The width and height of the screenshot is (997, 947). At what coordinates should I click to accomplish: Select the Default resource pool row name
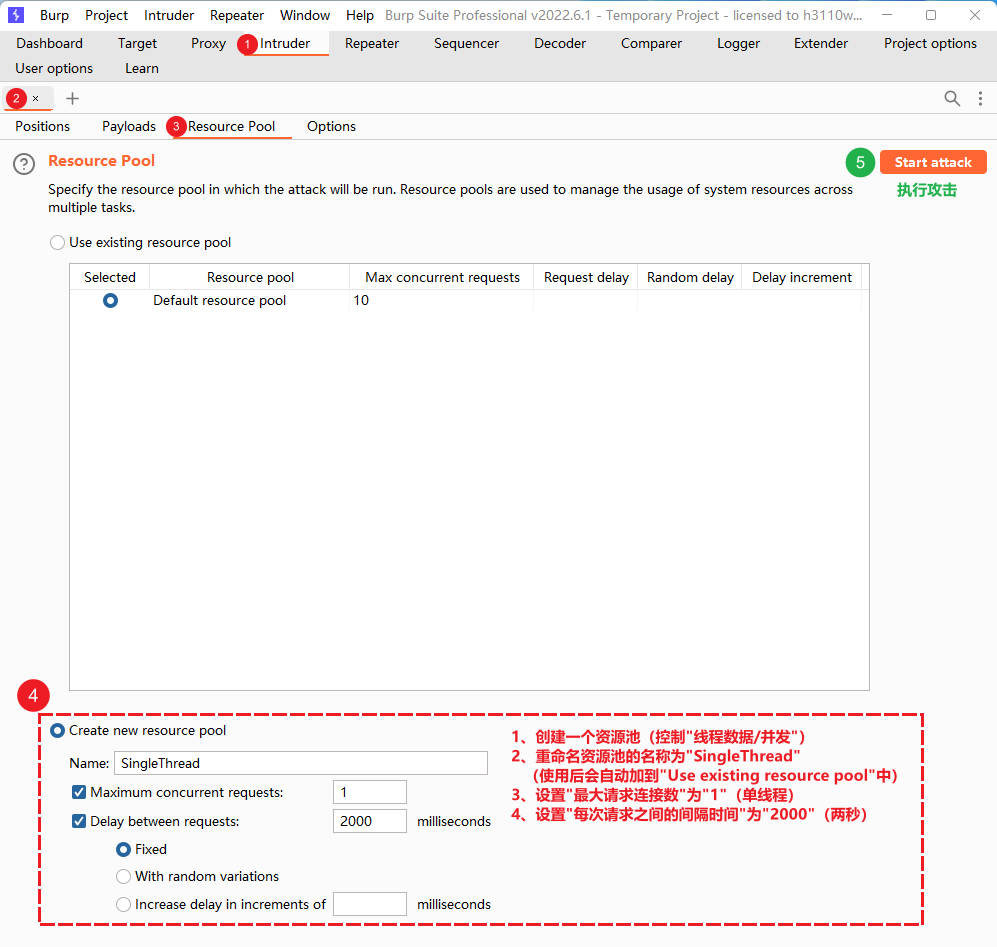click(x=219, y=300)
